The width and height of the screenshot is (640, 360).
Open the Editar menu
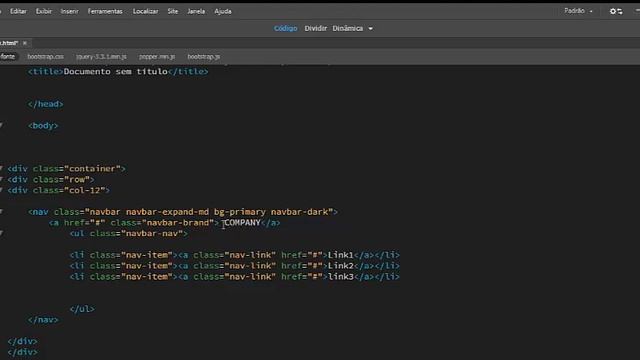(18, 11)
